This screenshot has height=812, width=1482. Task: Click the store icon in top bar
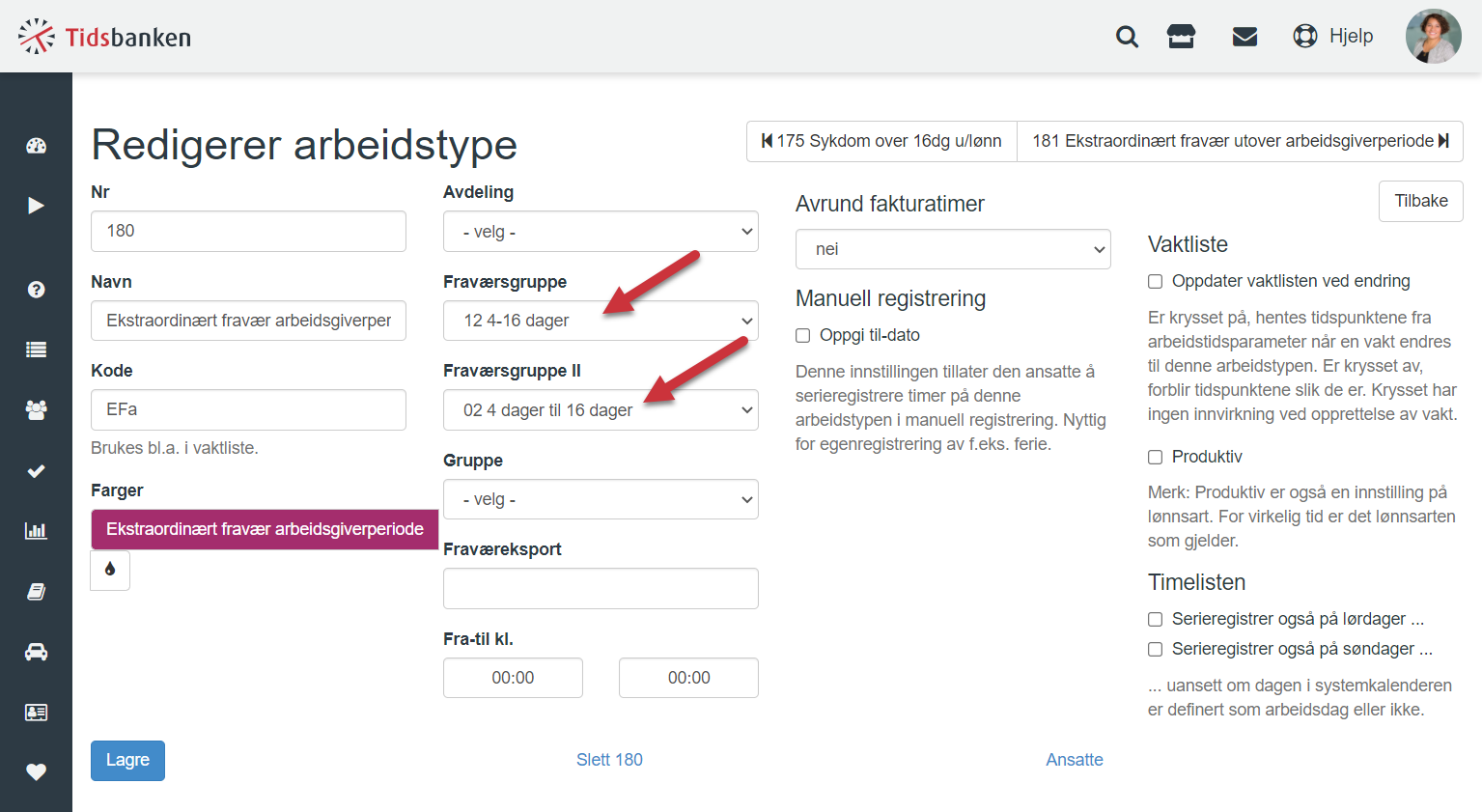click(1182, 37)
